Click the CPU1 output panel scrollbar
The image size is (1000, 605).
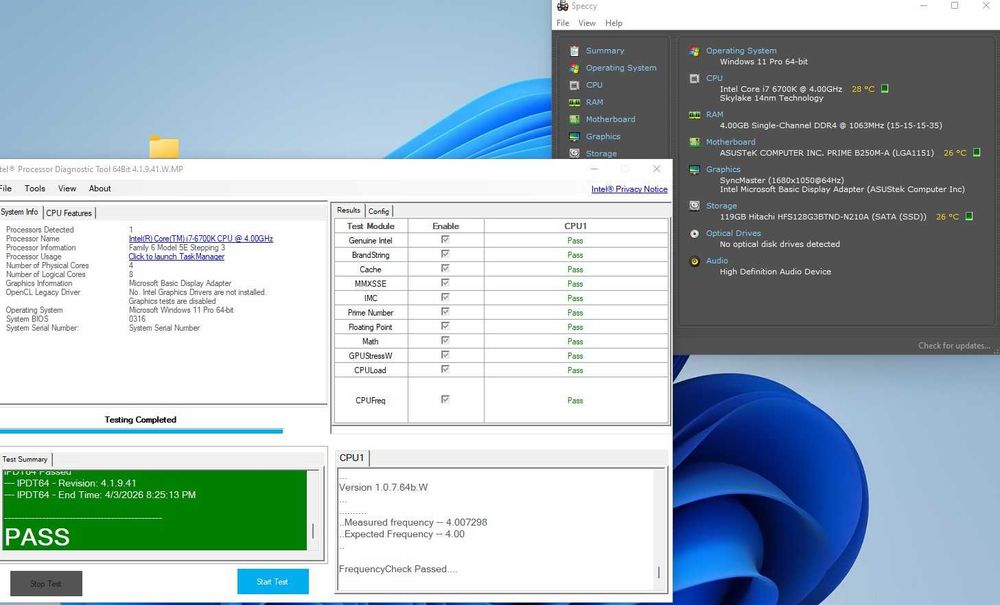pyautogui.click(x=658, y=529)
